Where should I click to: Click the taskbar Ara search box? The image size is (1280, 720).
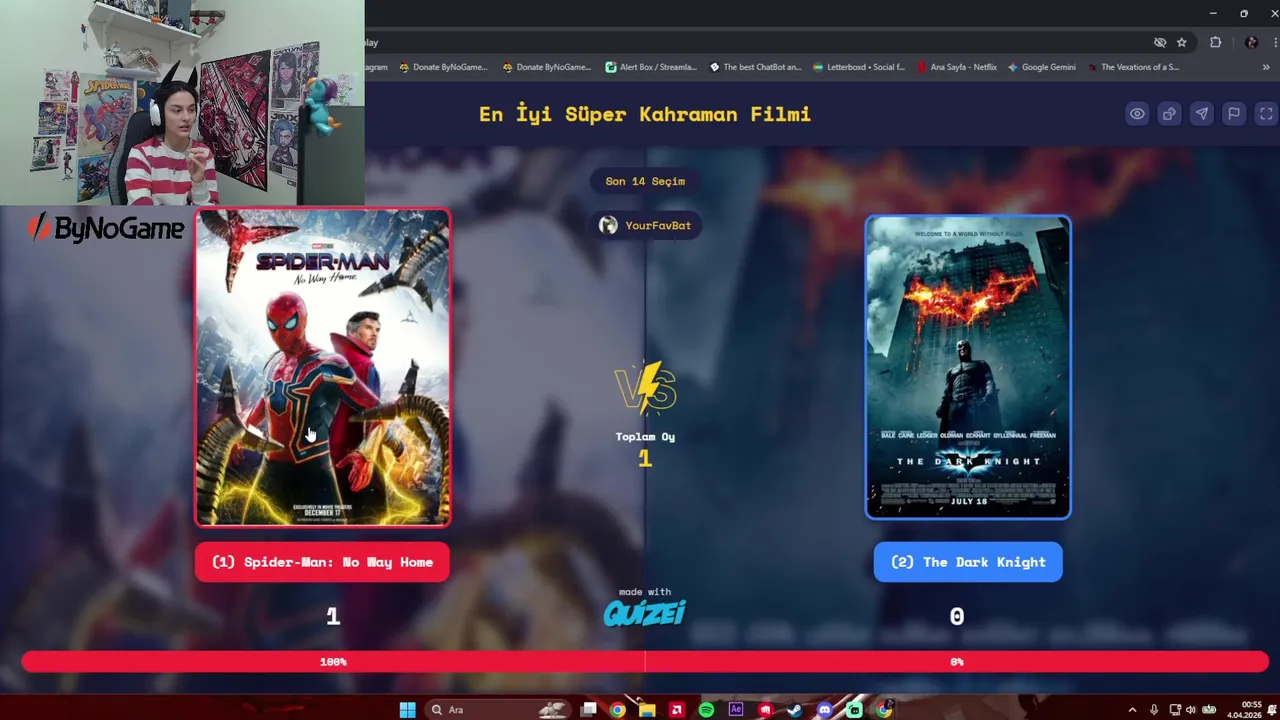(497, 710)
